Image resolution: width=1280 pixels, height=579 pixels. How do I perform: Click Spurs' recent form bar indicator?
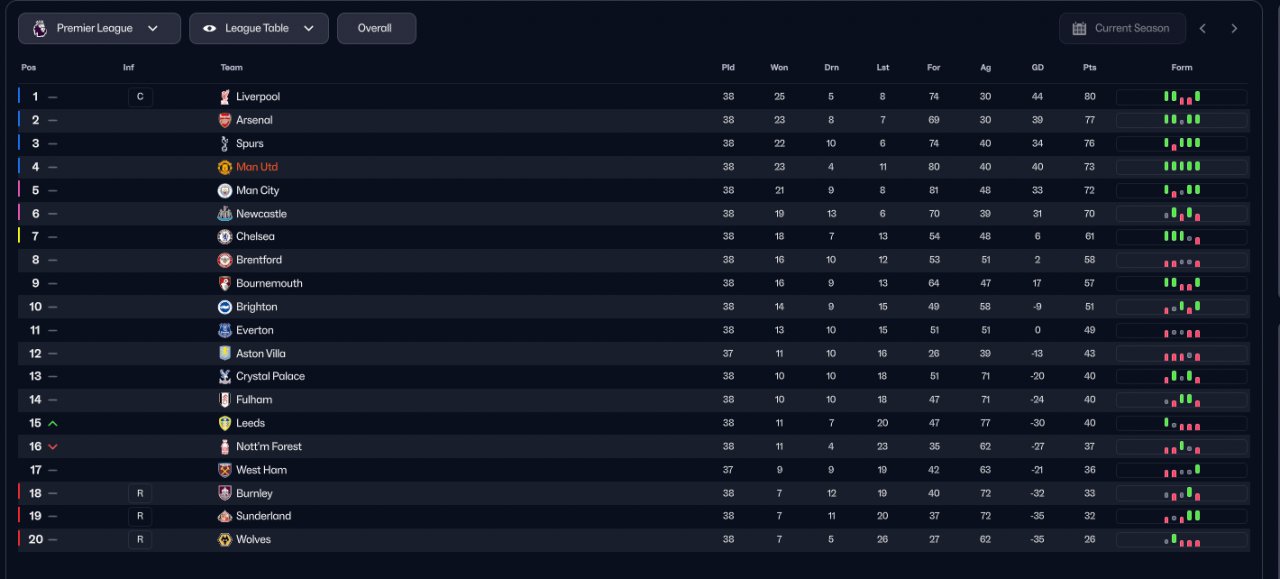click(1181, 144)
